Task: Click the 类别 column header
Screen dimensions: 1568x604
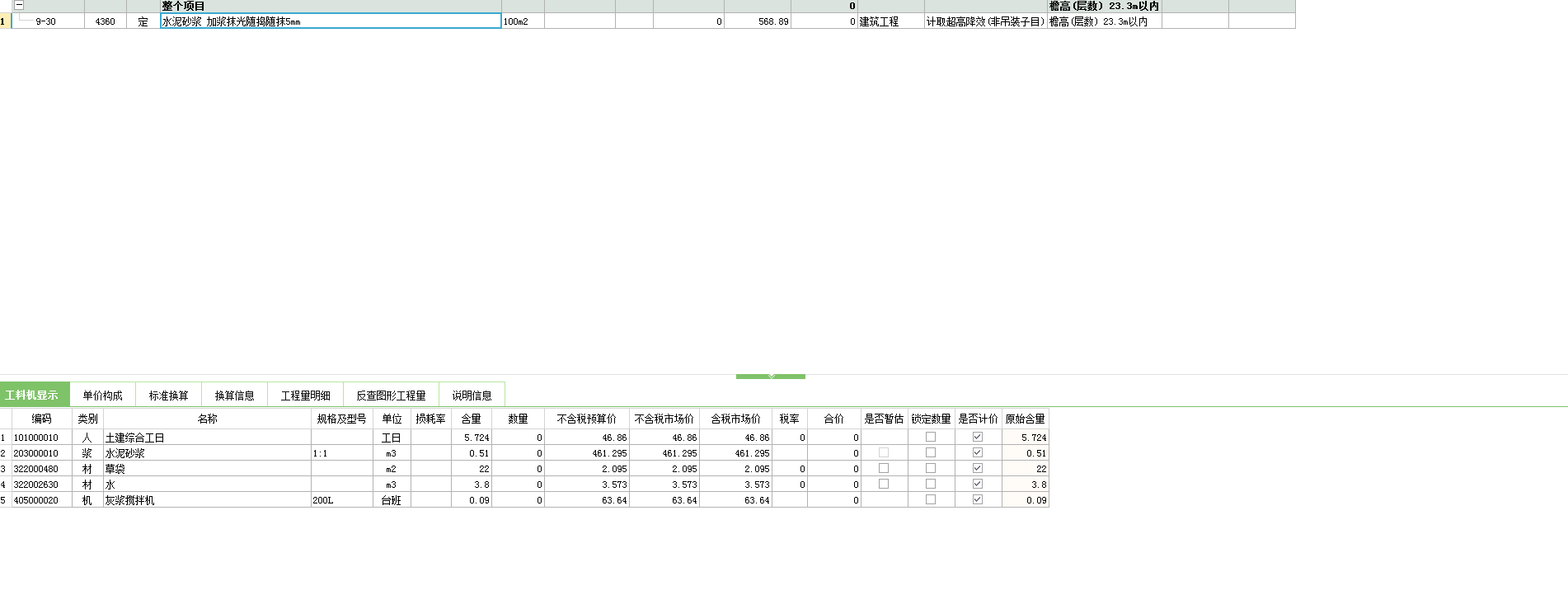Action: pos(87,419)
